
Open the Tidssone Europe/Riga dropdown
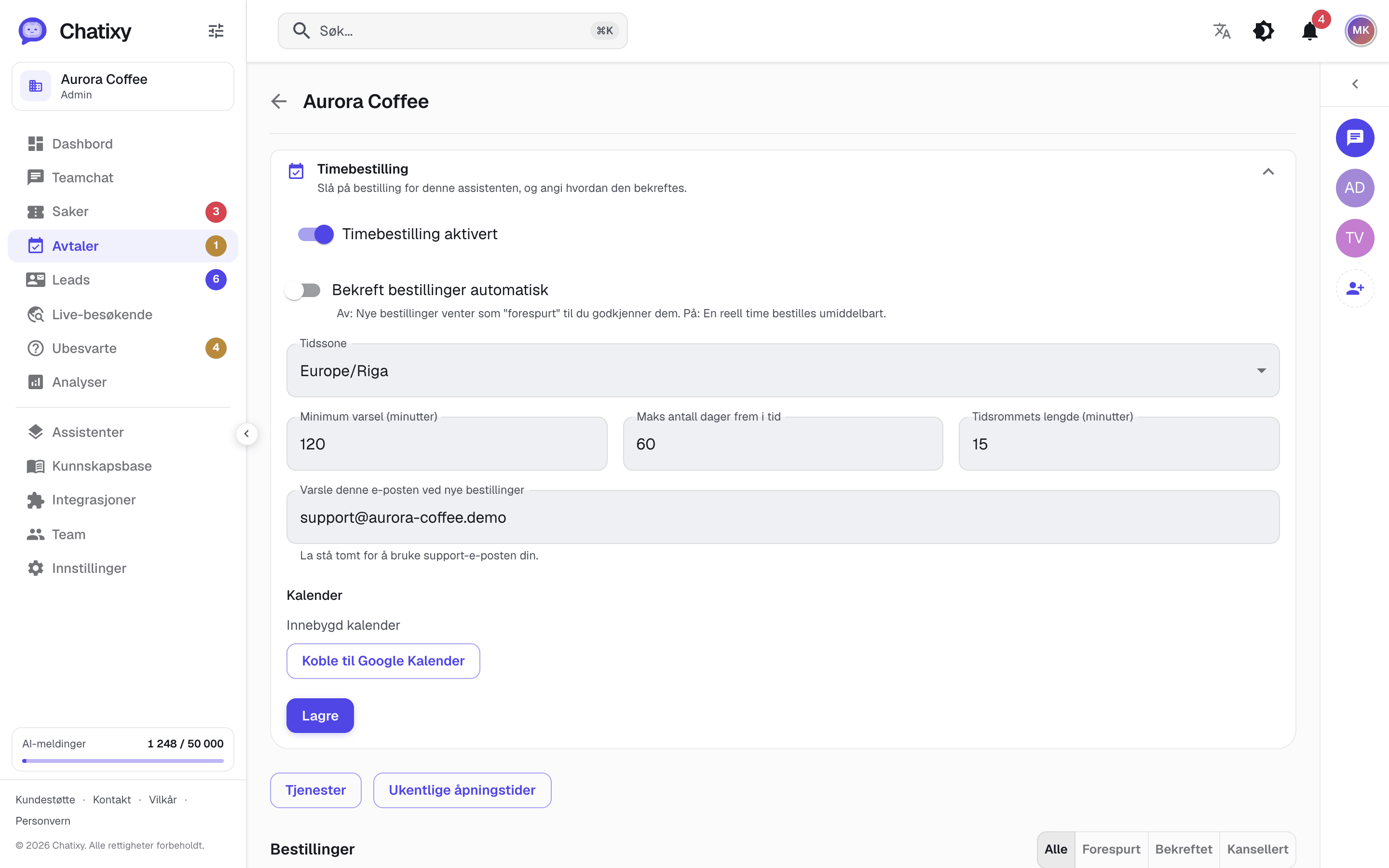783,371
